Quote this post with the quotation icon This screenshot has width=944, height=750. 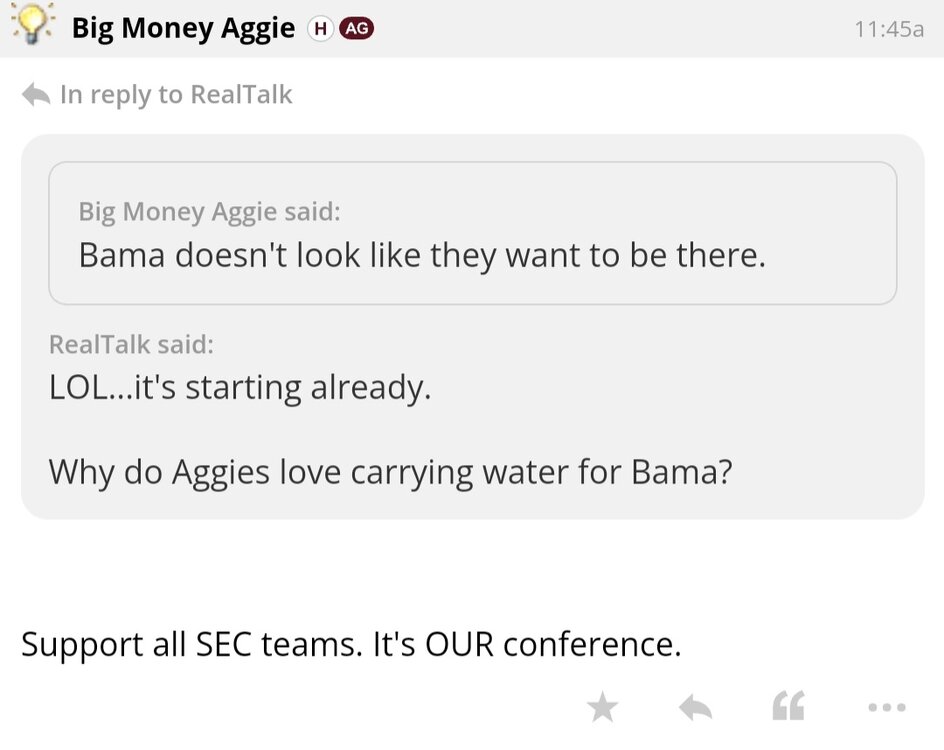788,708
